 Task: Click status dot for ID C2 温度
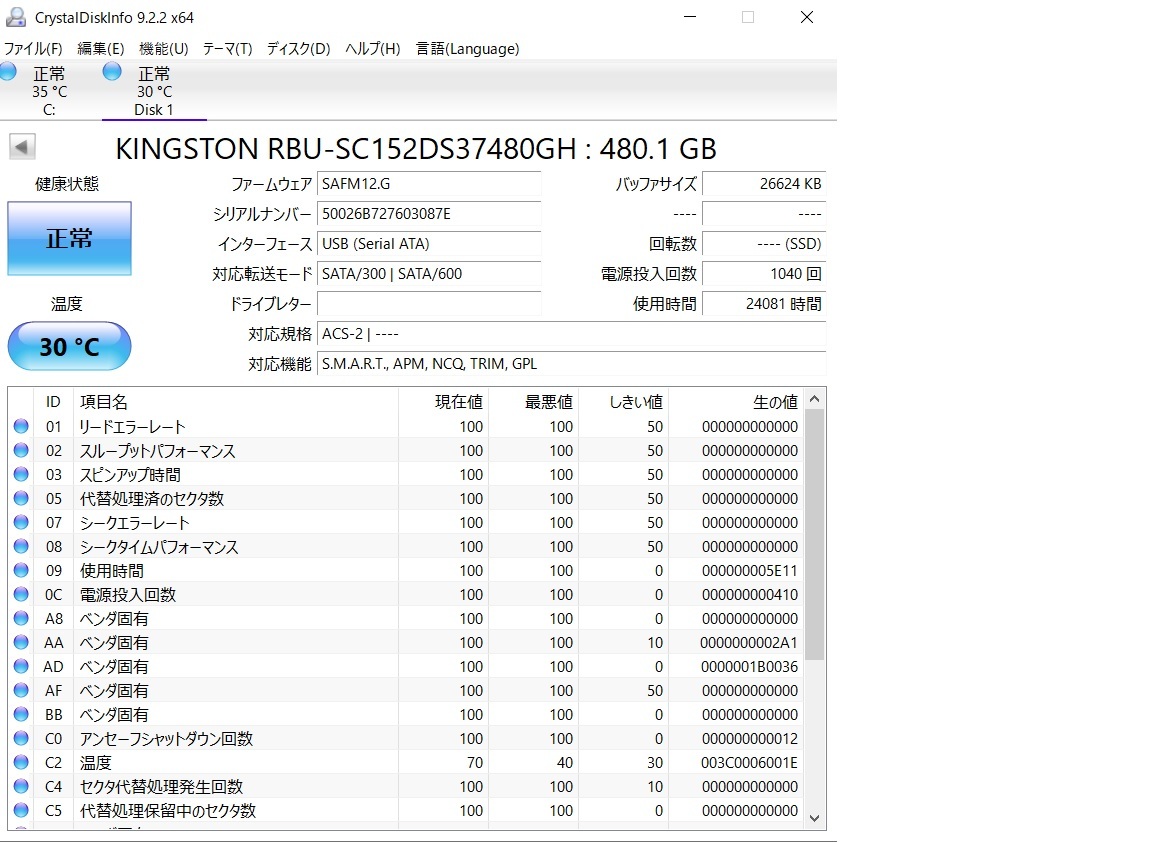pos(21,762)
